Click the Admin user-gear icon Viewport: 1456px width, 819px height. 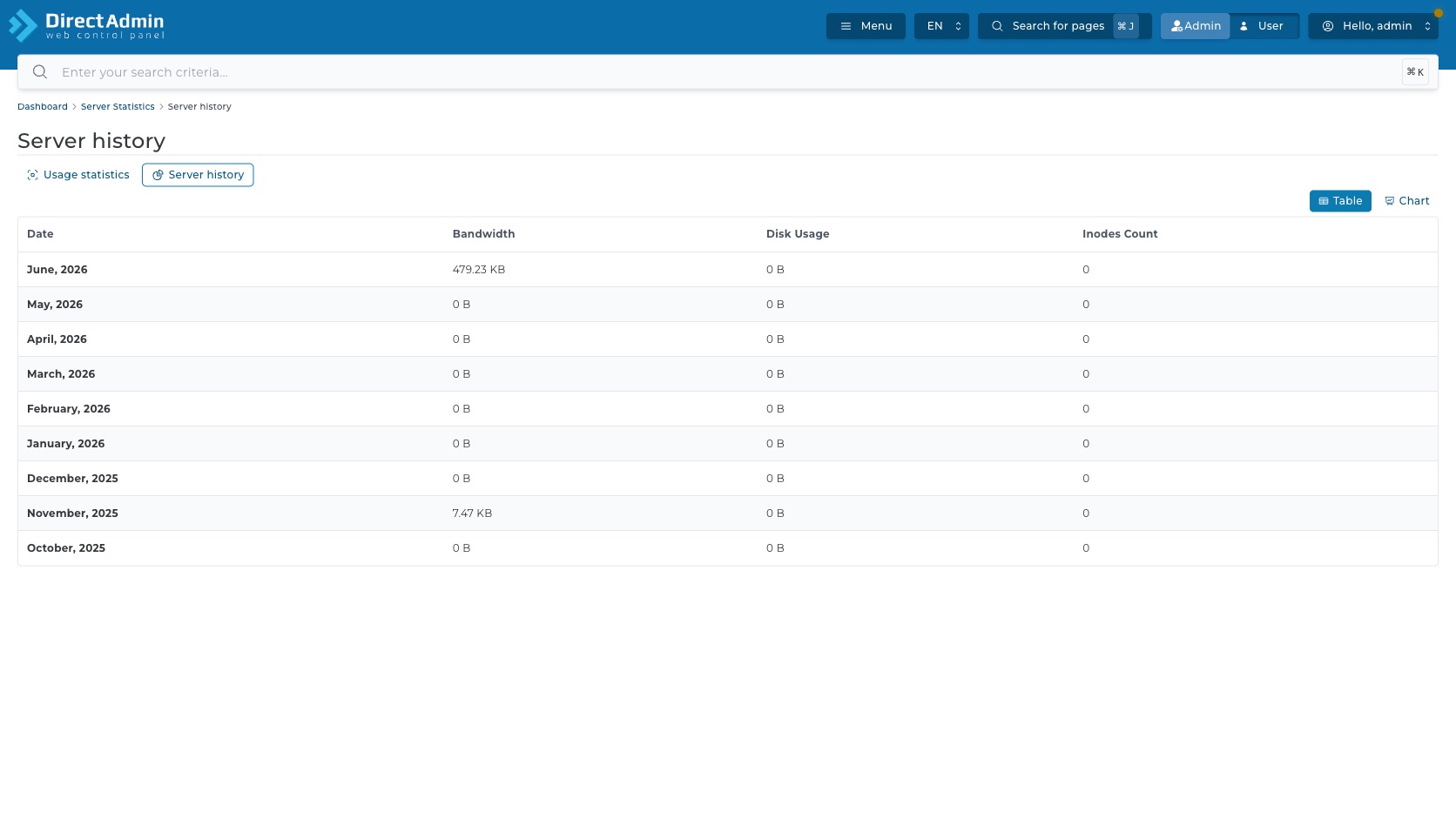coord(1176,26)
